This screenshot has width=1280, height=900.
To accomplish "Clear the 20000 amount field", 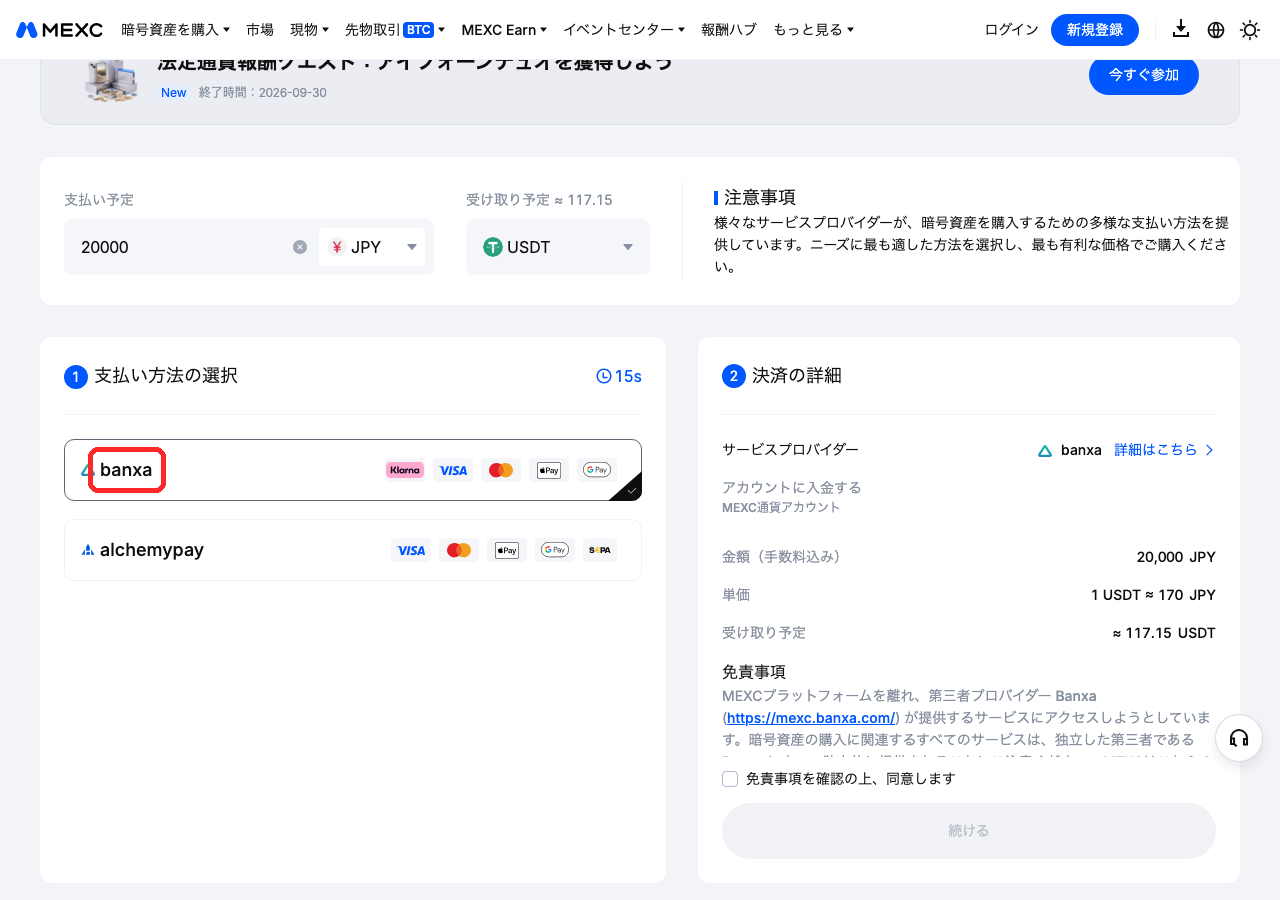I will (x=300, y=247).
